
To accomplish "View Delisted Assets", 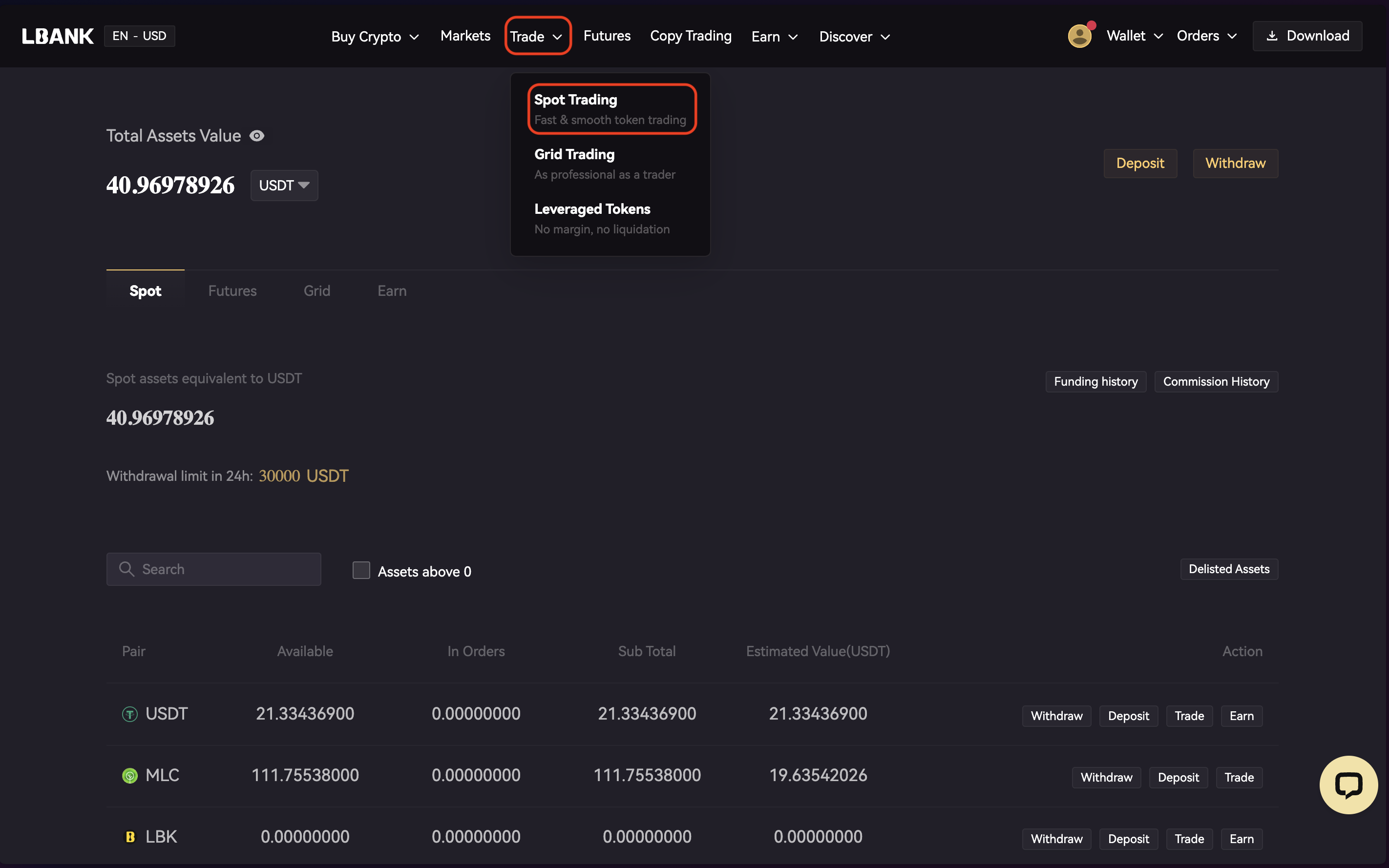I will pos(1229,569).
